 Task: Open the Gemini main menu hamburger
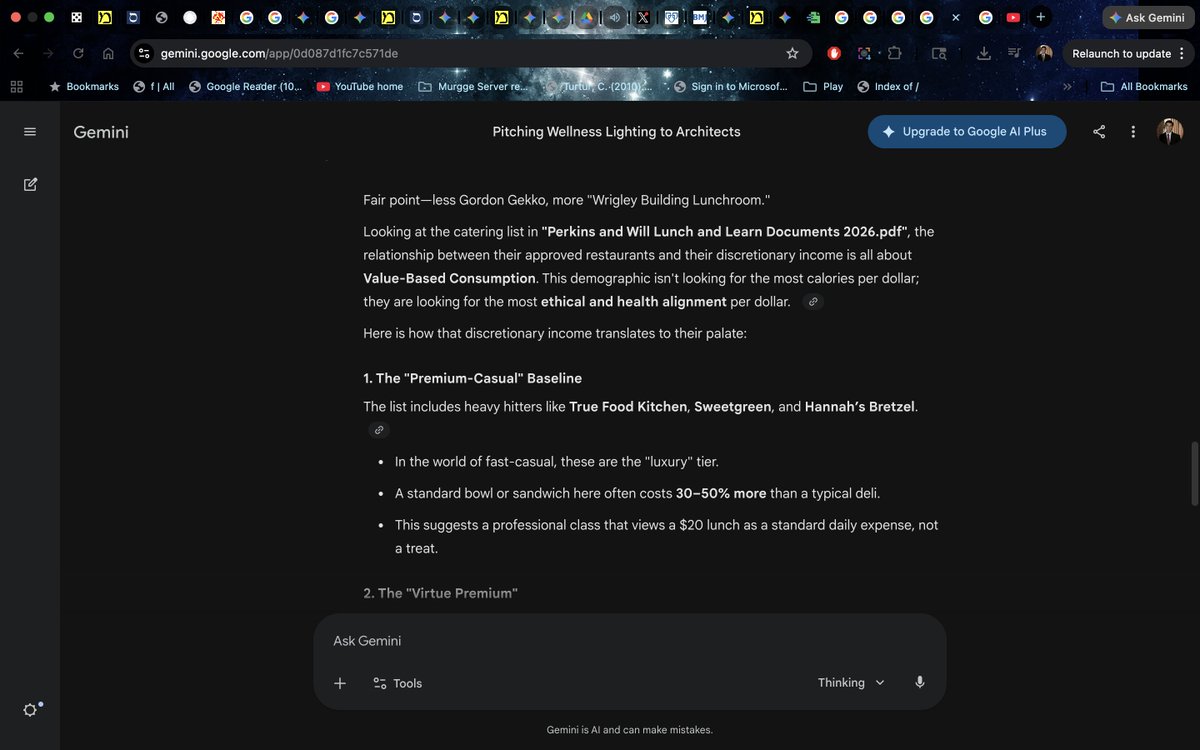coord(30,132)
